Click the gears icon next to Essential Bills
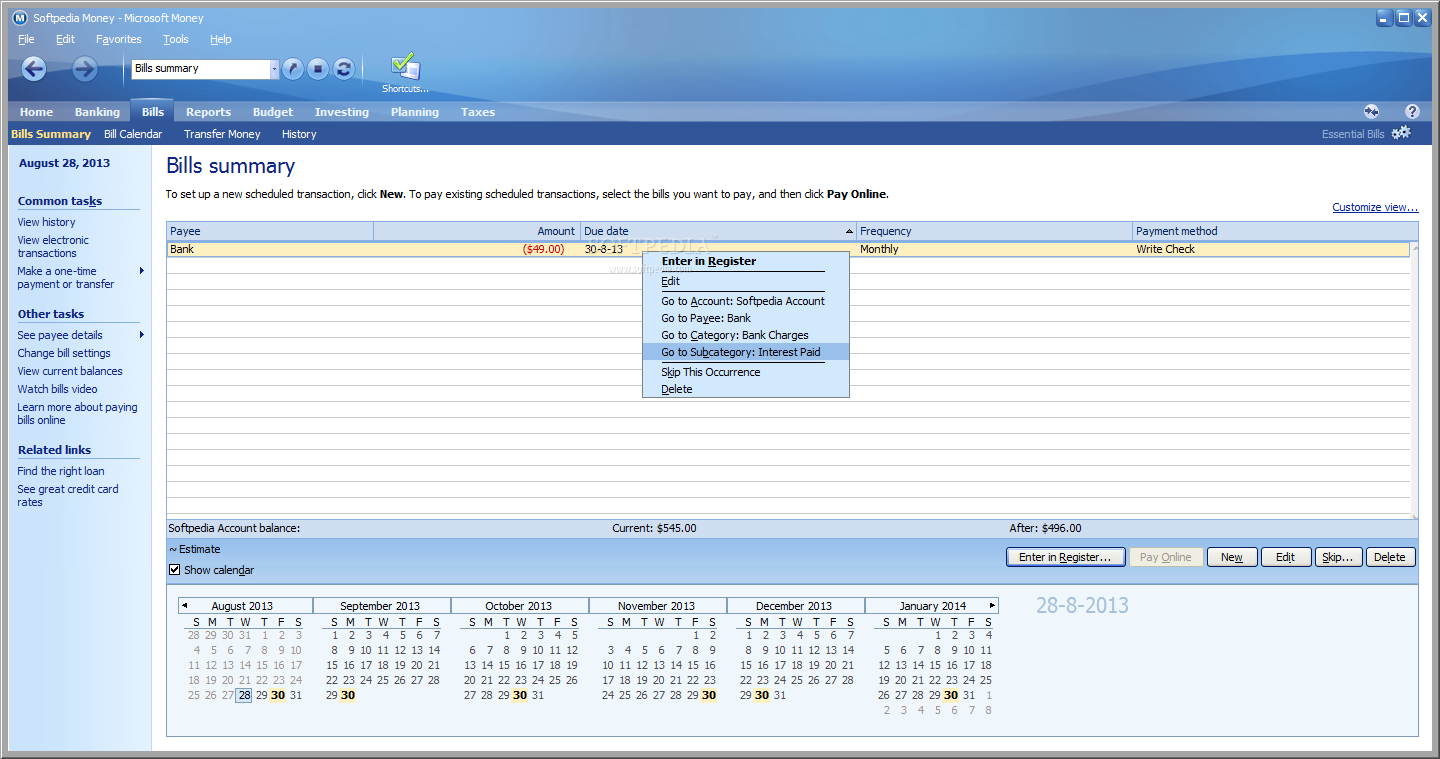 pos(1401,132)
